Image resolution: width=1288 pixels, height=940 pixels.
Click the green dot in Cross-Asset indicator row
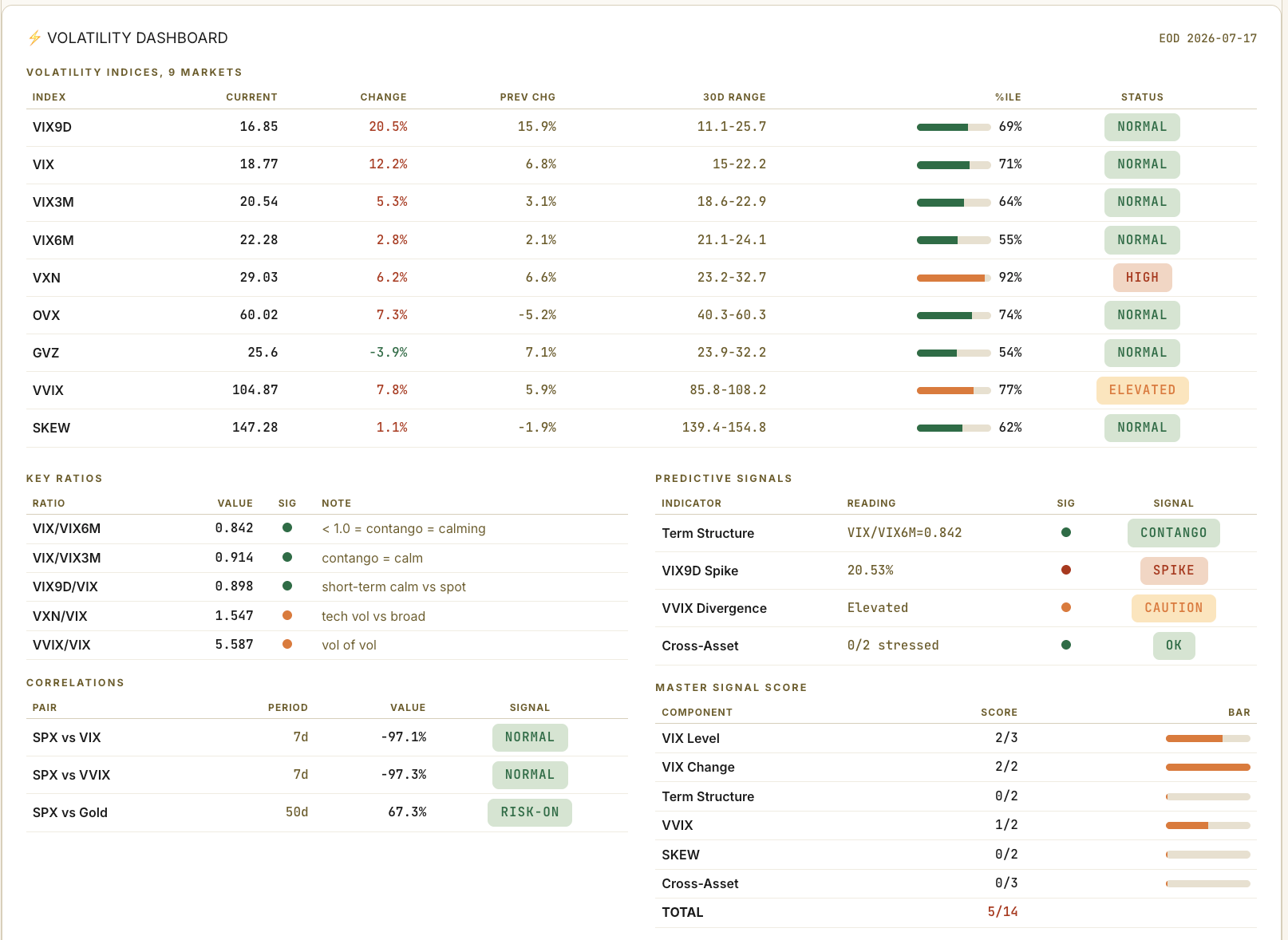click(1066, 645)
